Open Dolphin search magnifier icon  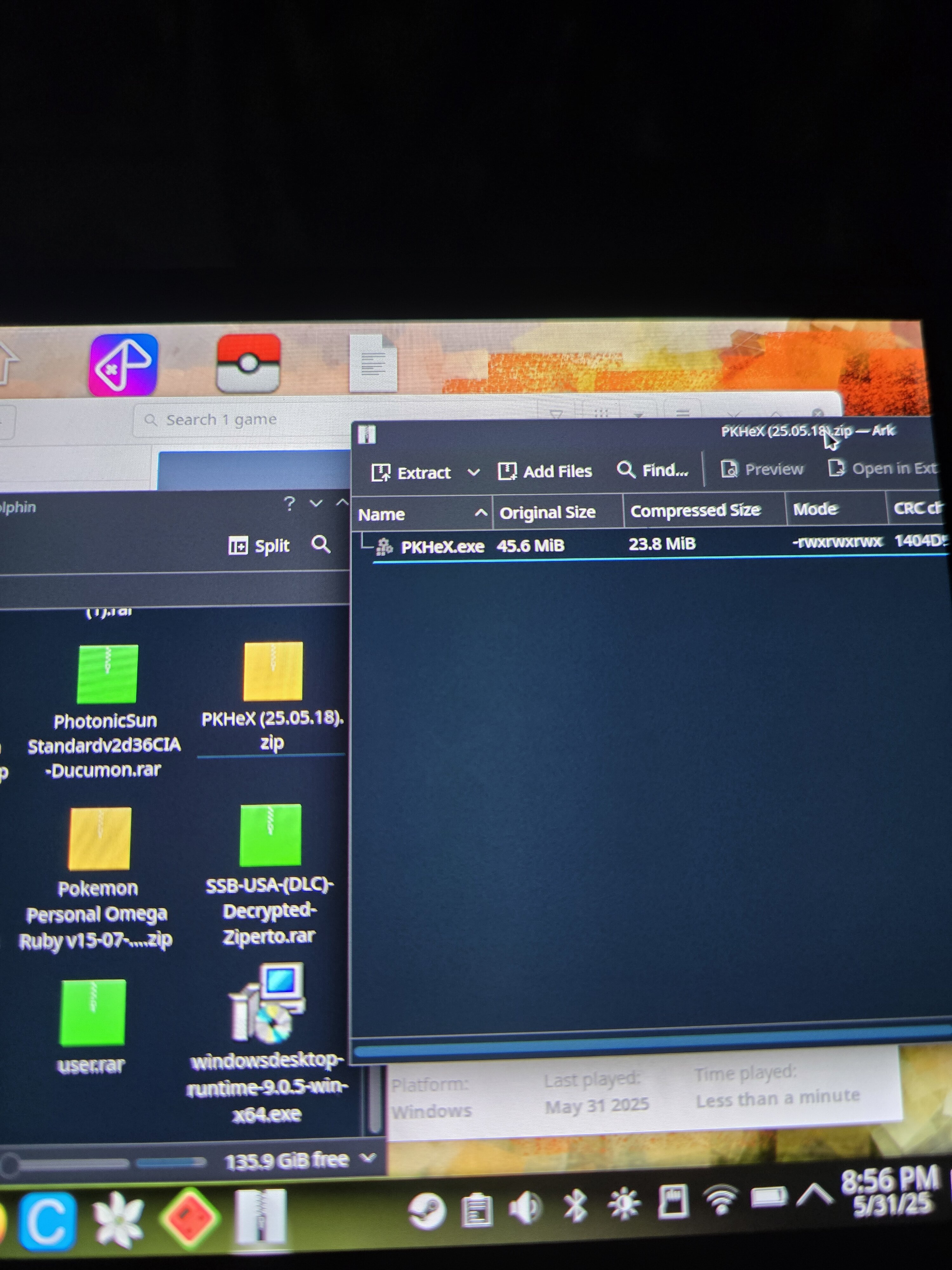[x=321, y=544]
